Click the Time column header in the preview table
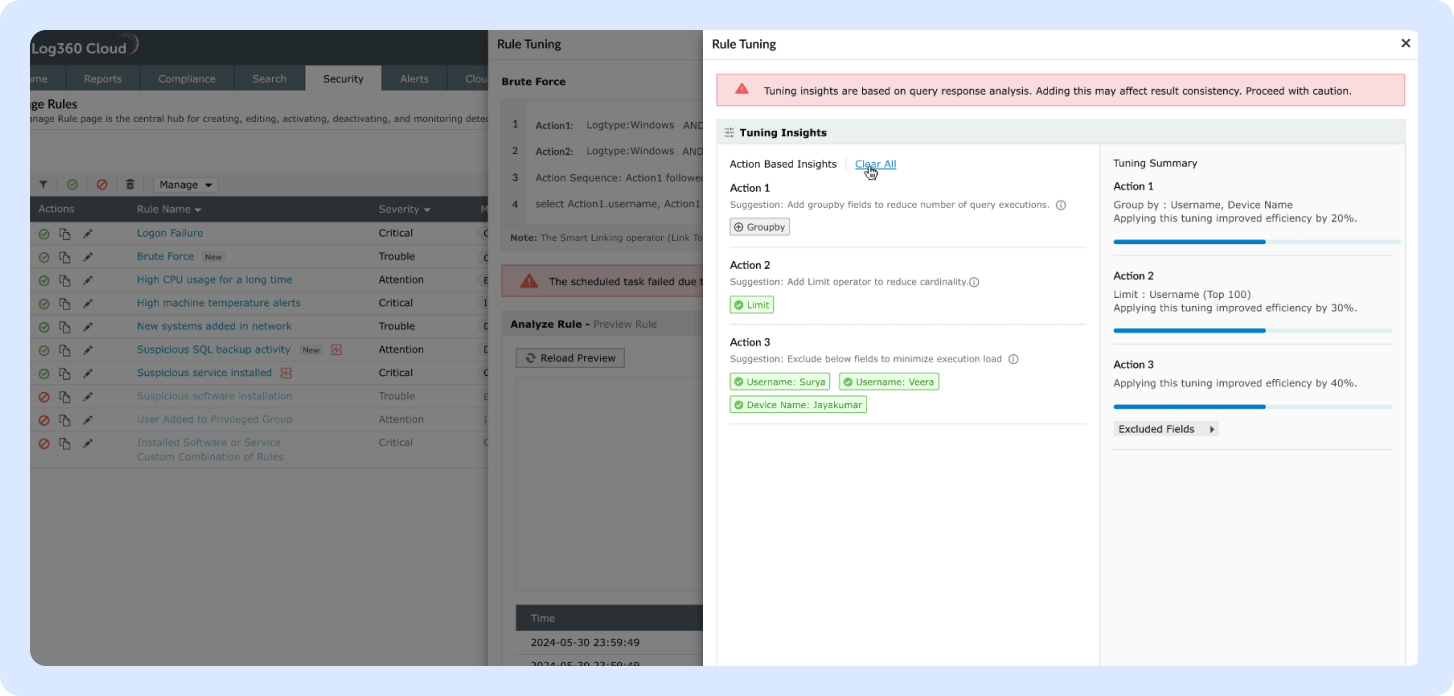The image size is (1454, 696). (543, 618)
